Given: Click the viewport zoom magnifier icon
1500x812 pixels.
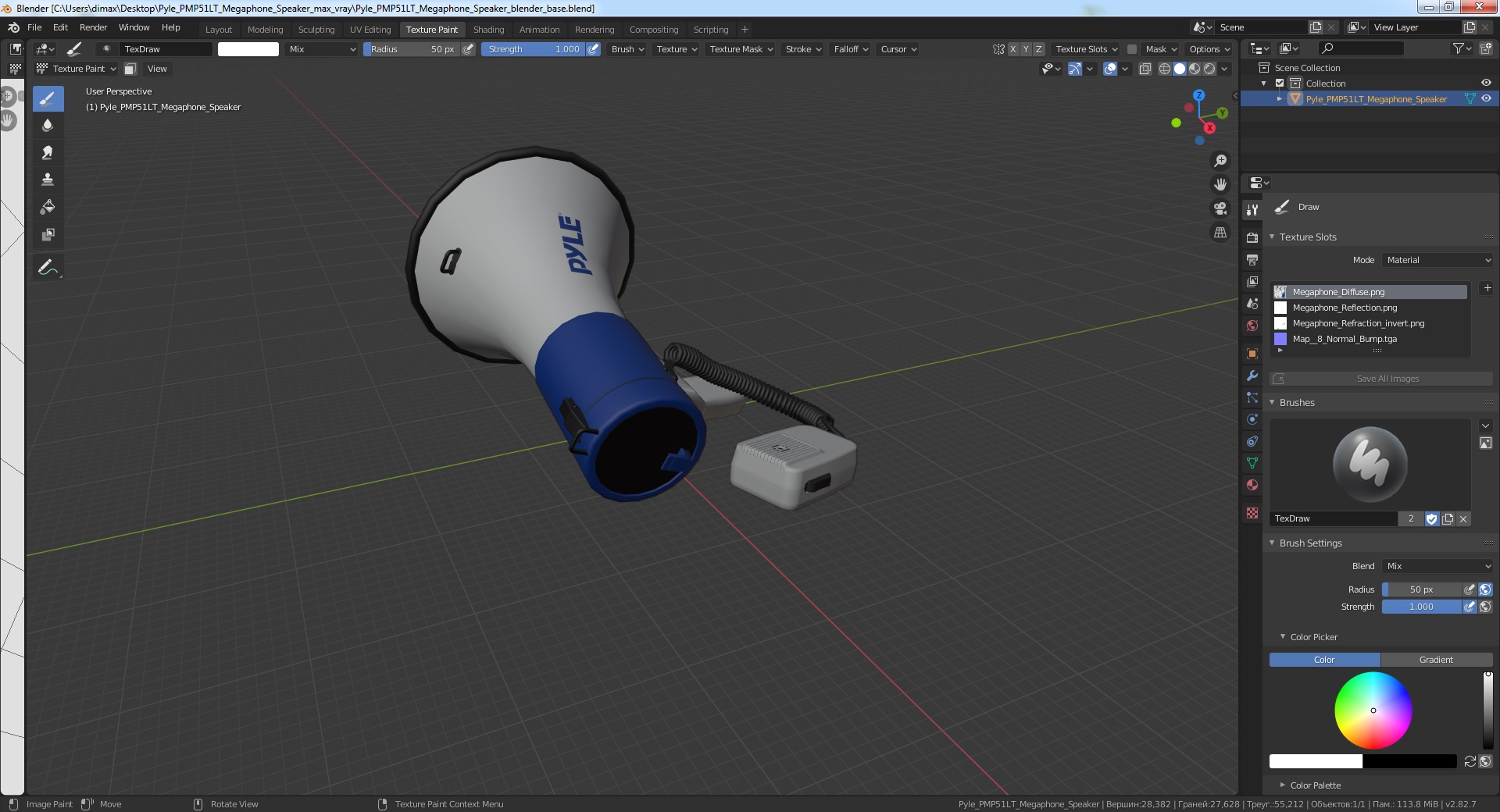Looking at the screenshot, I should [1220, 161].
